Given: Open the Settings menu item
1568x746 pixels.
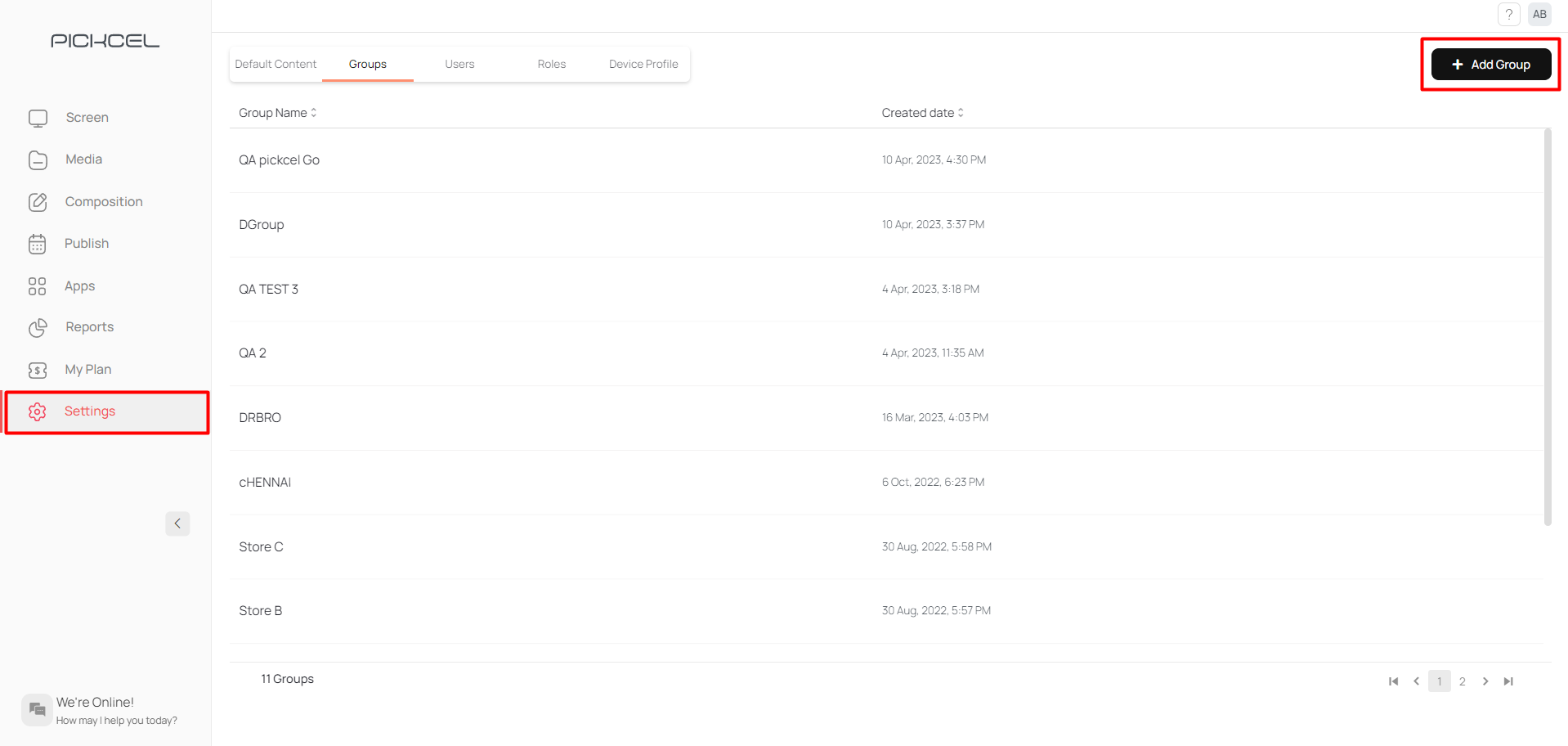Looking at the screenshot, I should coord(106,411).
